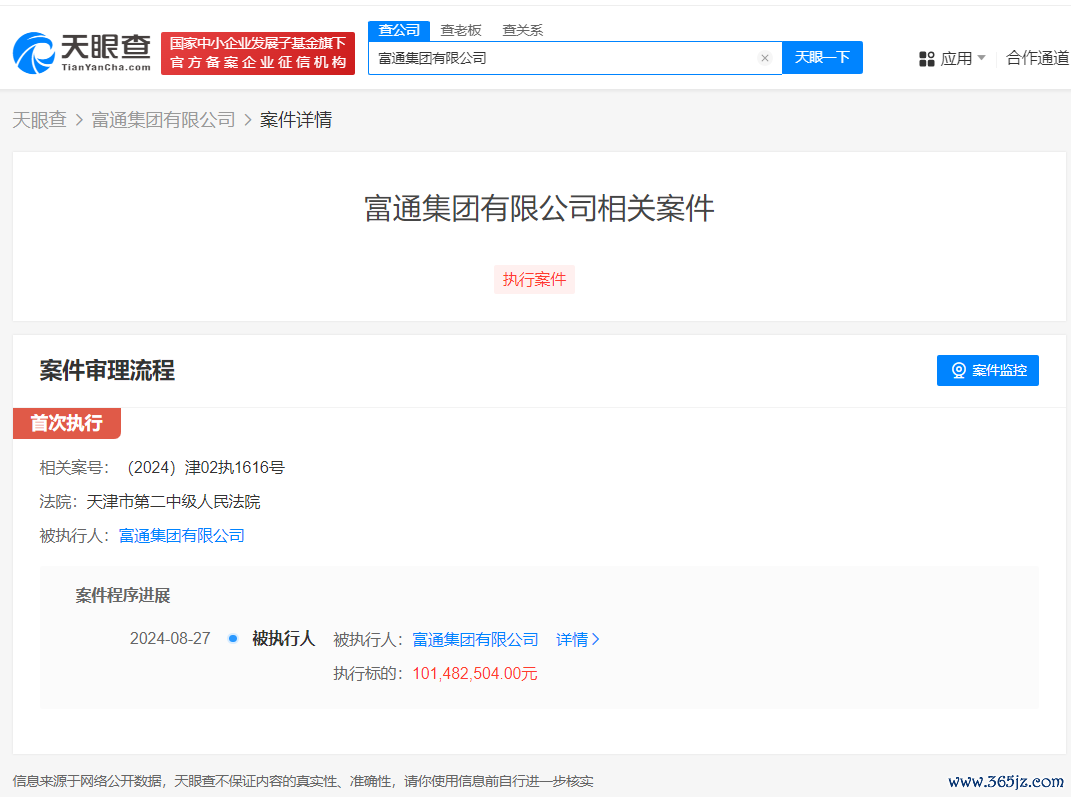Click the 案件监控 button

pos(987,370)
